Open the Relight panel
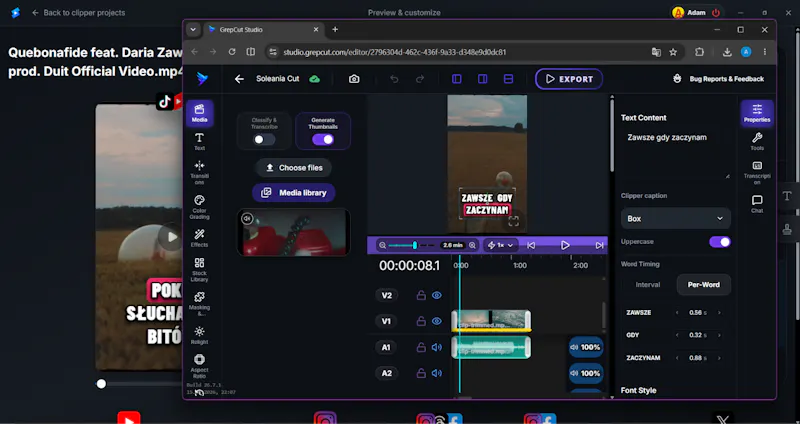This screenshot has width=800, height=424. (x=199, y=335)
